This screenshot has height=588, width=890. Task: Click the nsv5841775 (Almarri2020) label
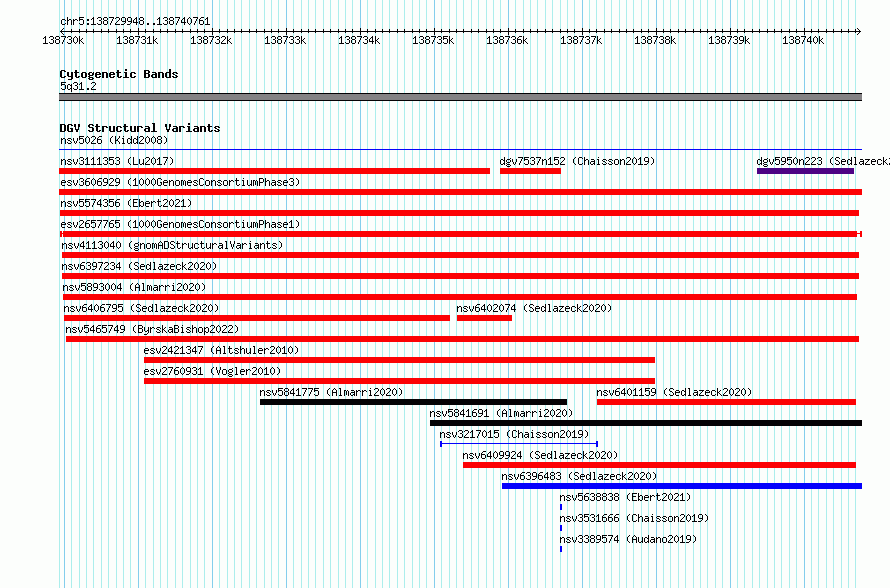[331, 392]
